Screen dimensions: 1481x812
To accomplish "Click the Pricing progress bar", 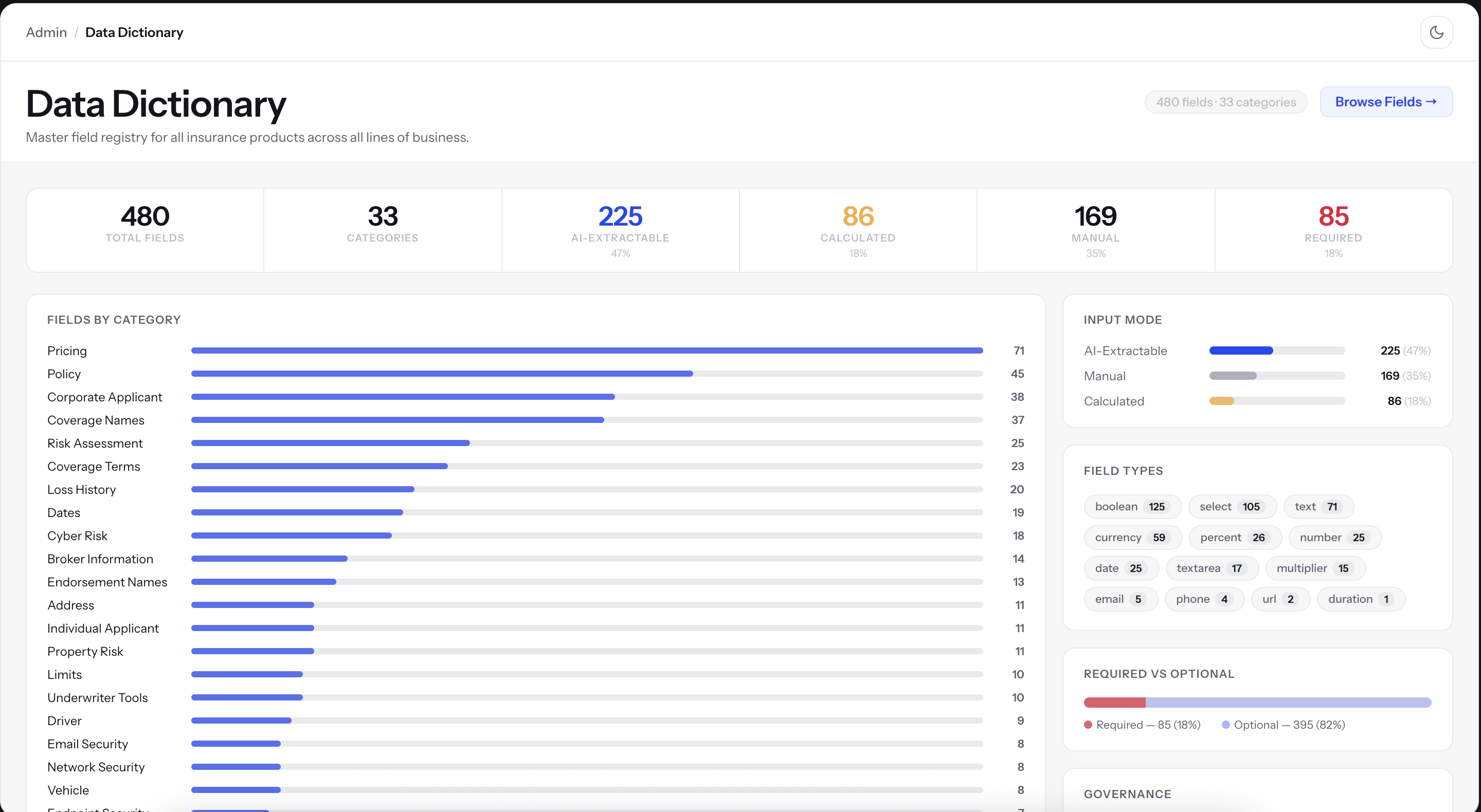I will (x=587, y=350).
